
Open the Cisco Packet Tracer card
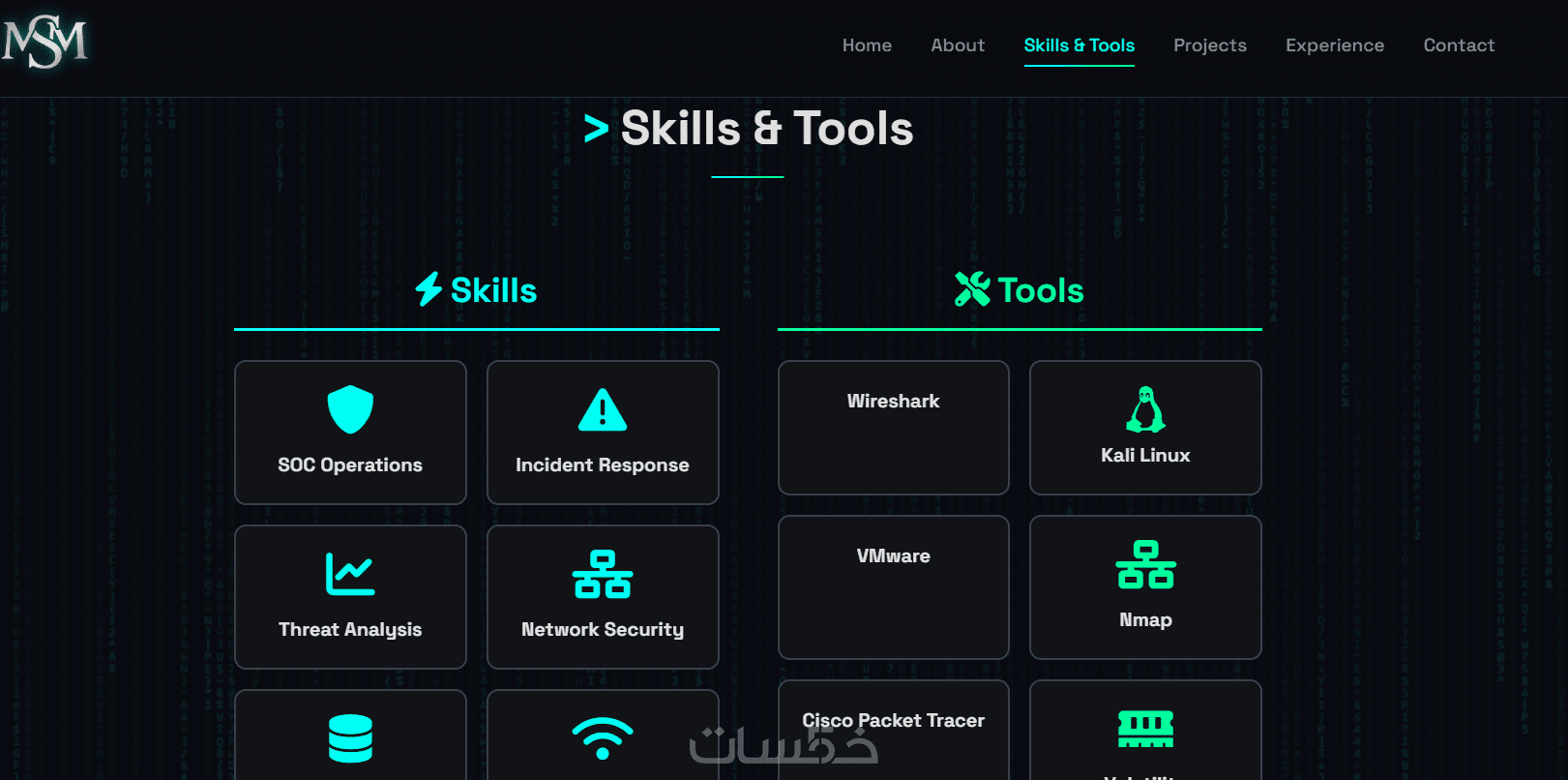(894, 731)
